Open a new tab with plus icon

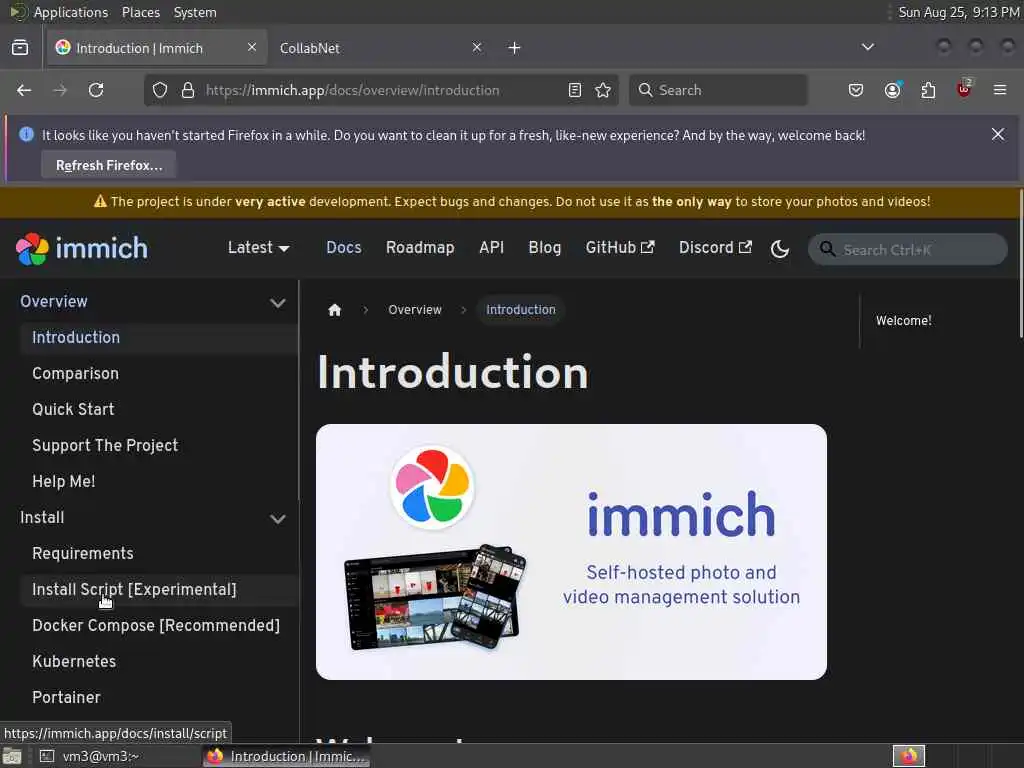click(x=515, y=48)
